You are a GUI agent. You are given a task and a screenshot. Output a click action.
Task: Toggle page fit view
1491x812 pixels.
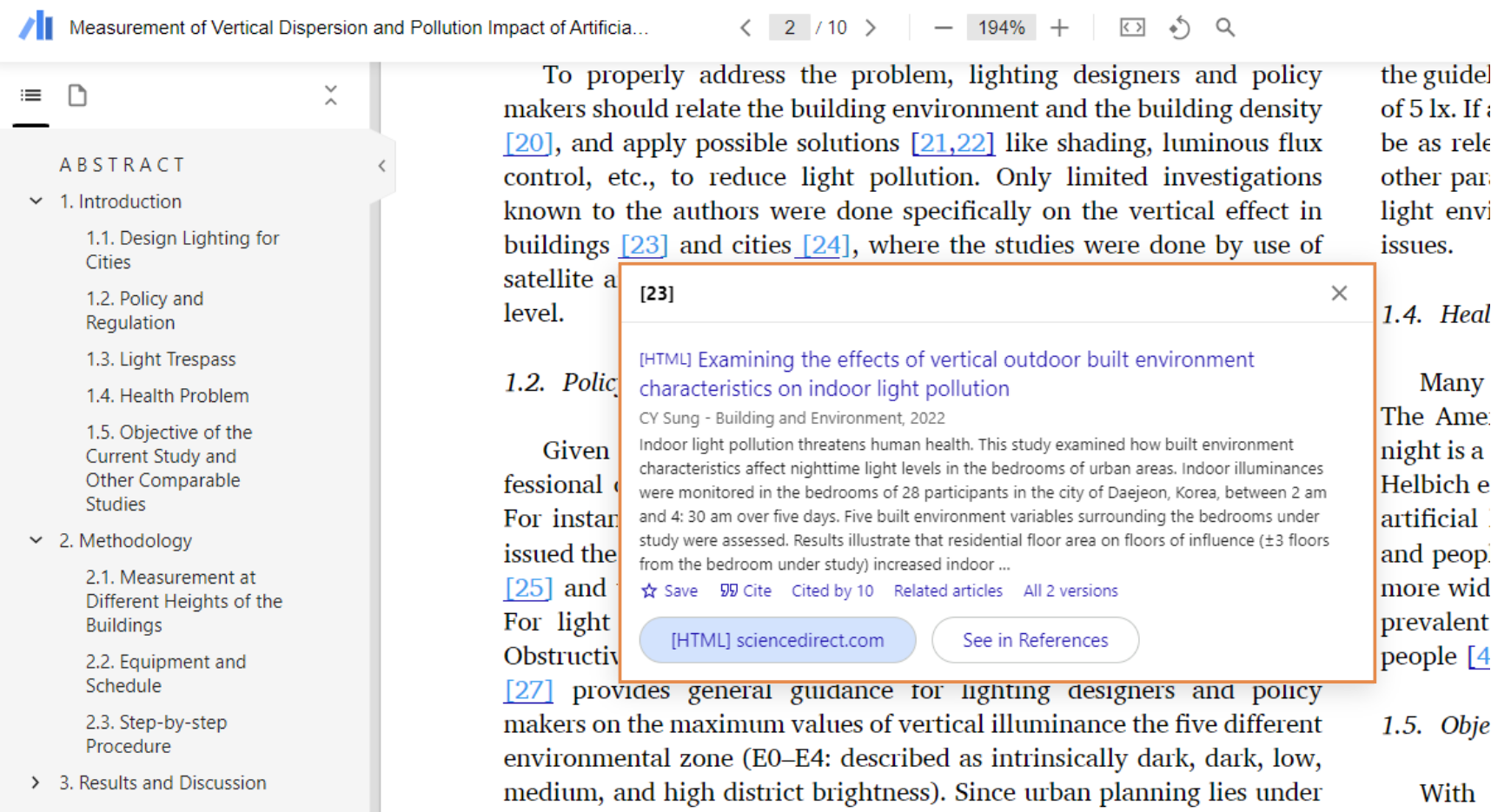click(x=1131, y=27)
